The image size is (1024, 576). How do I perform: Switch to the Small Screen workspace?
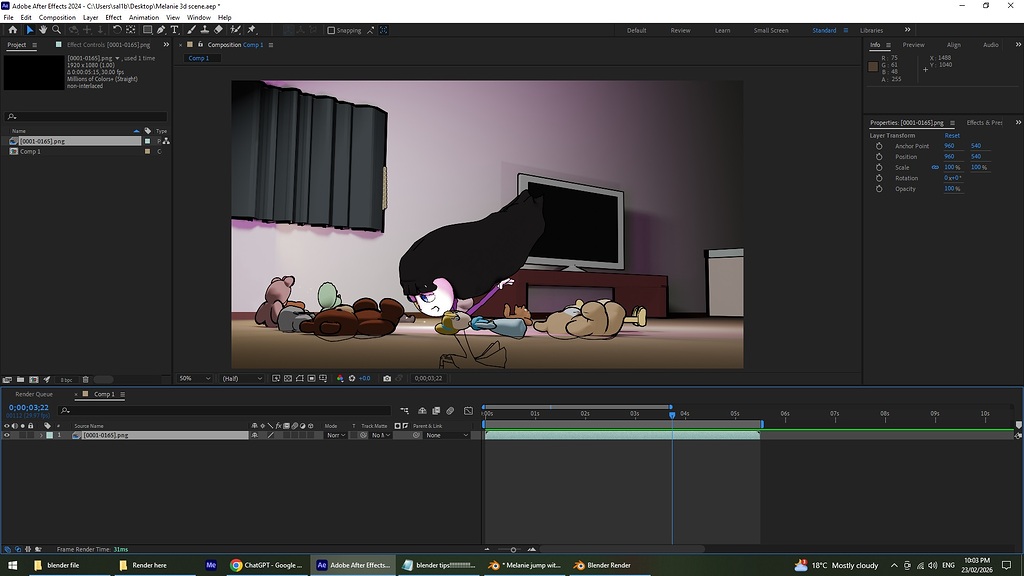771,30
